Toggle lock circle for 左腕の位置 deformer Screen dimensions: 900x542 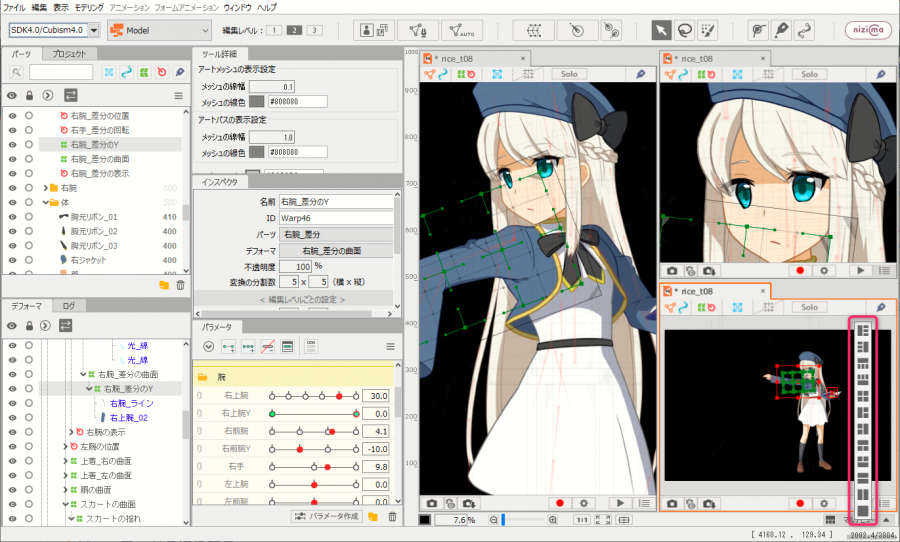coord(29,446)
